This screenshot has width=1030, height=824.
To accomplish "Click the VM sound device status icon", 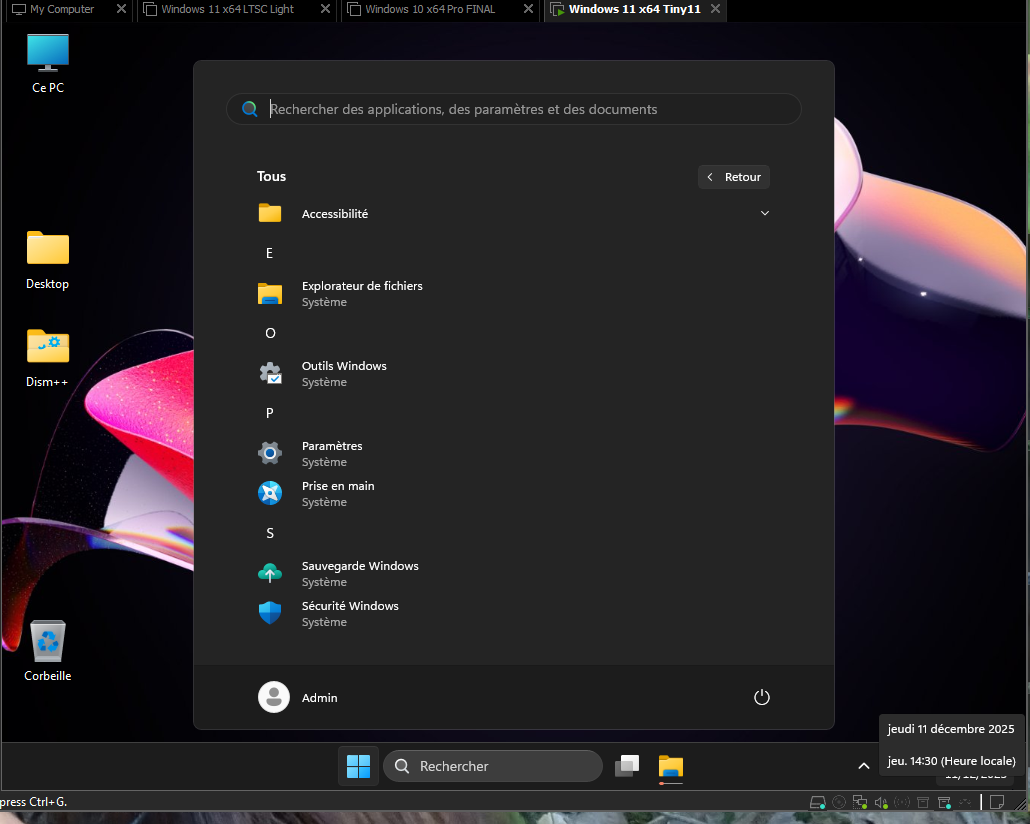I will (881, 802).
